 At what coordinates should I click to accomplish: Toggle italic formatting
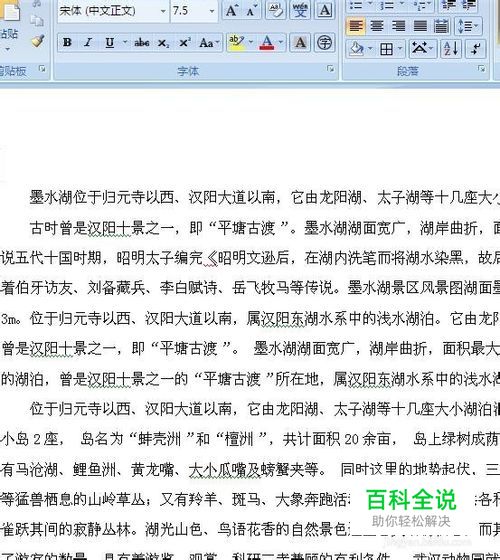pyautogui.click(x=88, y=42)
